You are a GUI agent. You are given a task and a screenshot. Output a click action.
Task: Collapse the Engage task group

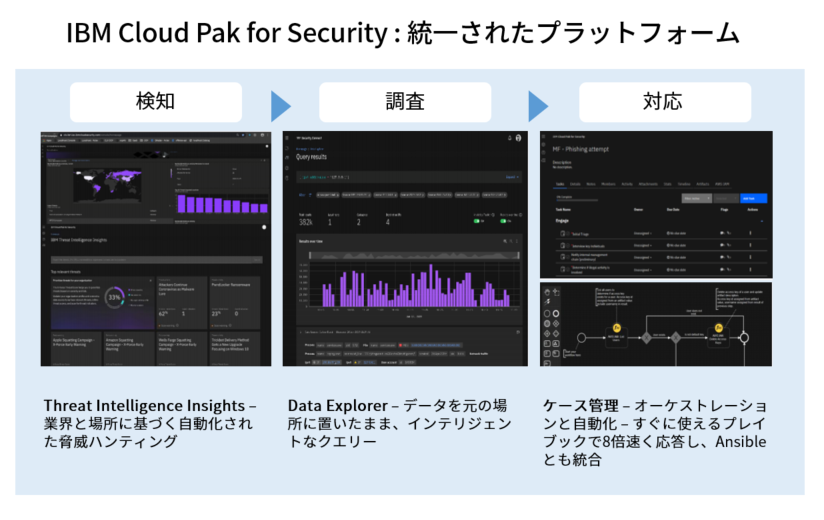tap(761, 221)
